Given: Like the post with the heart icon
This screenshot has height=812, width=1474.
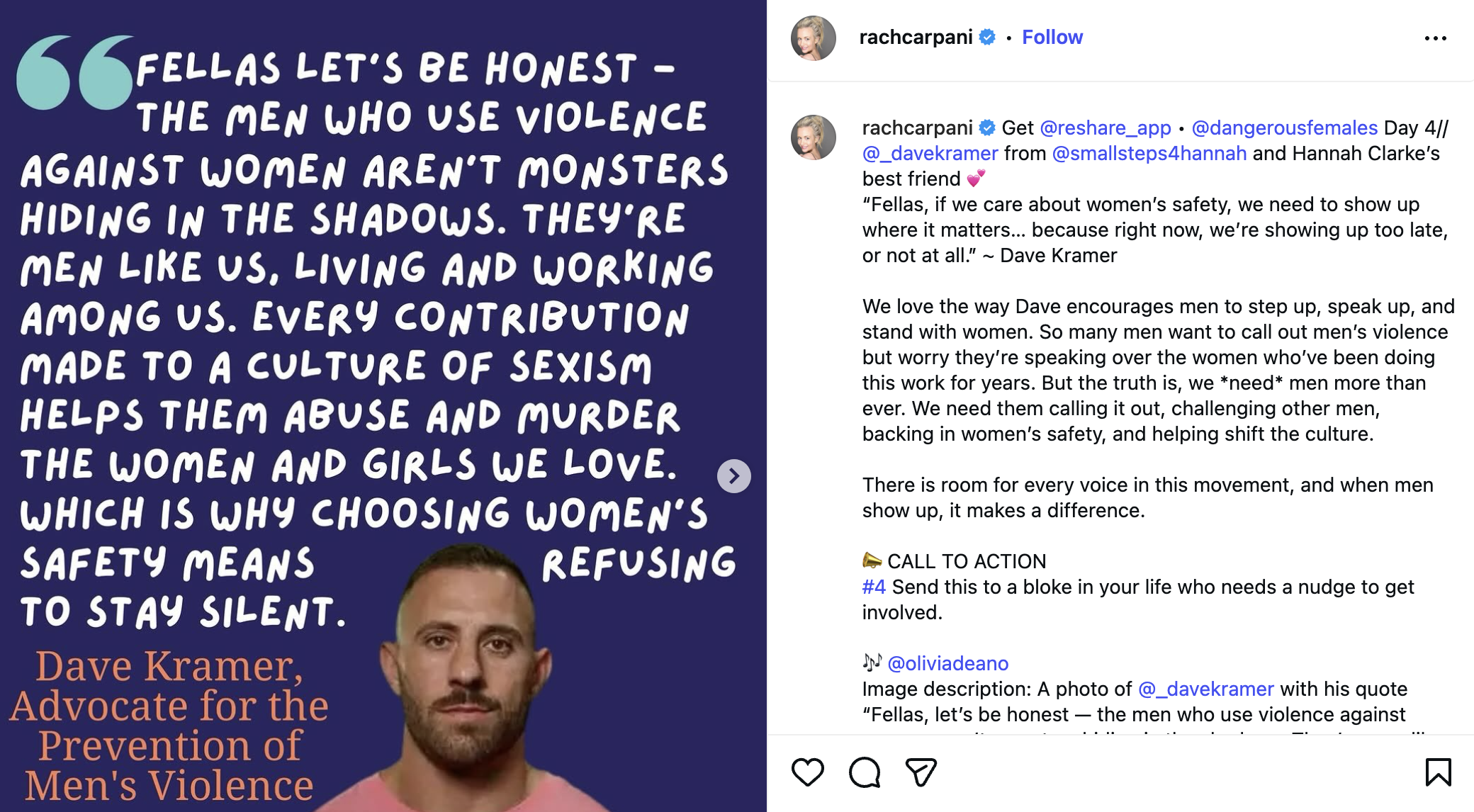Looking at the screenshot, I should pyautogui.click(x=808, y=772).
